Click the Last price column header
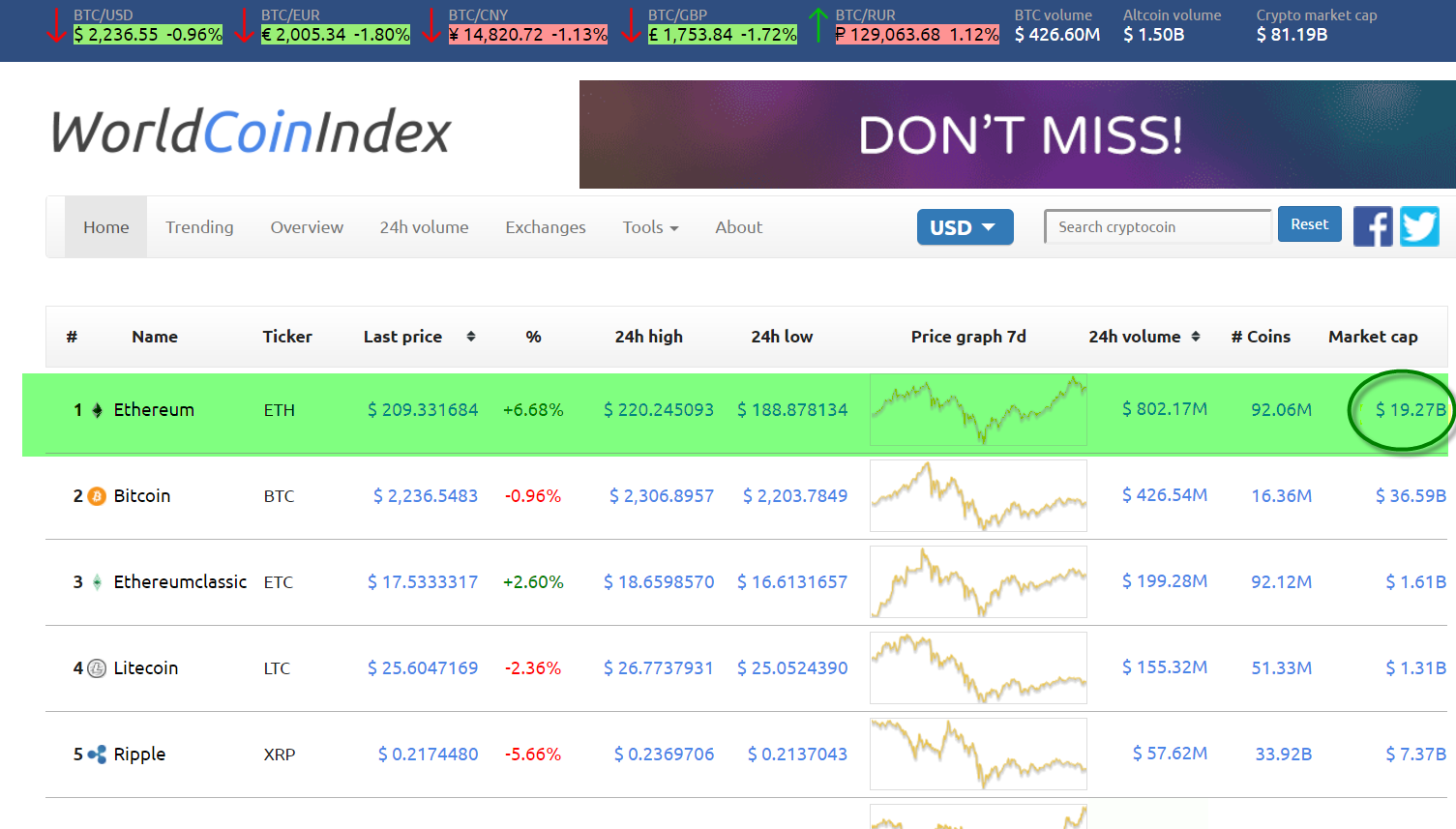 (x=402, y=337)
